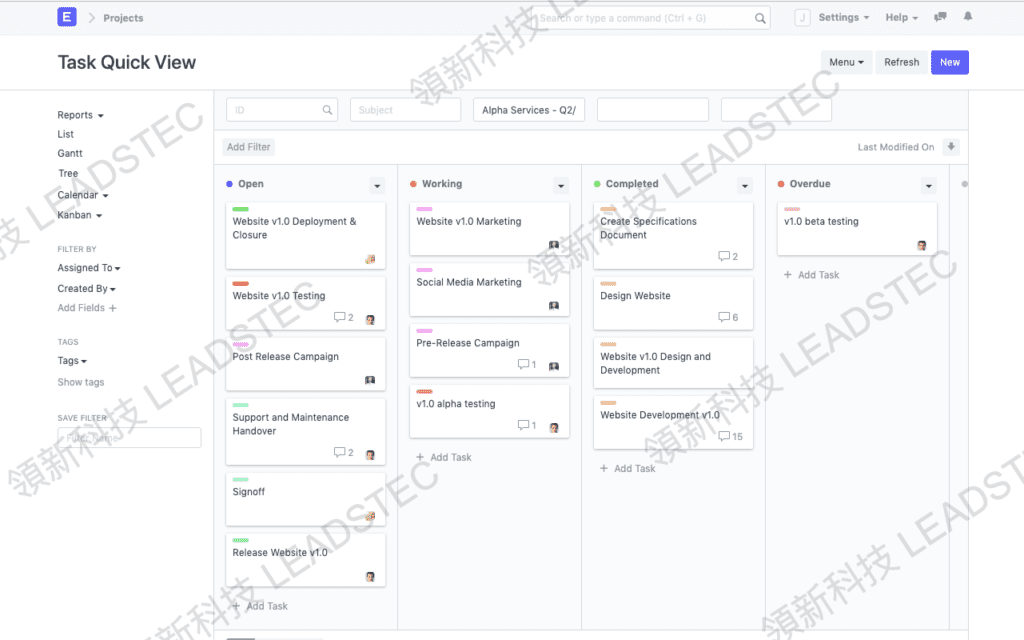Switch to the Gantt view in sidebar

coord(70,153)
